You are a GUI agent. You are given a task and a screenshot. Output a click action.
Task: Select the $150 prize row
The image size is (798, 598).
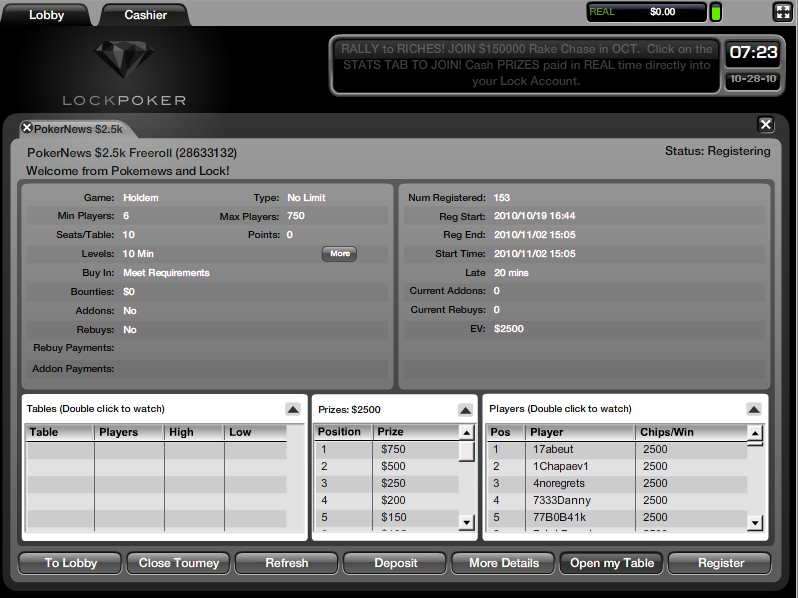pyautogui.click(x=387, y=518)
